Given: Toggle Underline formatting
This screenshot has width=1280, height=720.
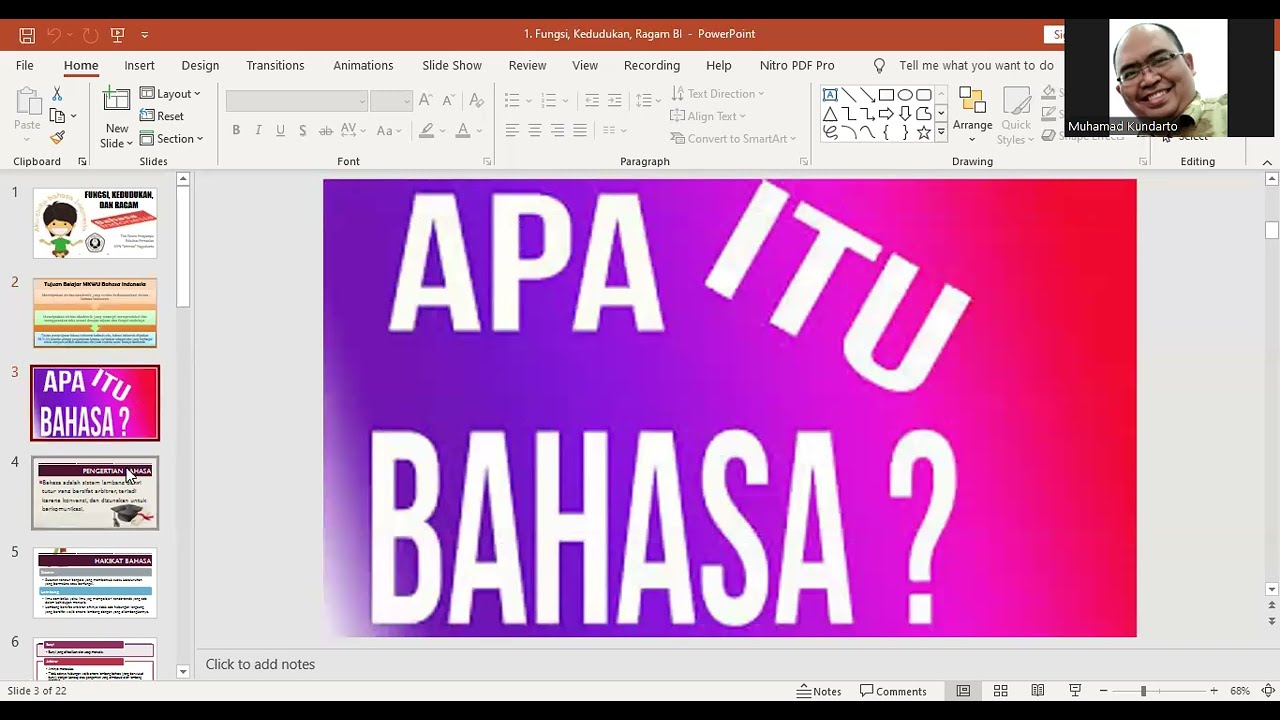Looking at the screenshot, I should [x=280, y=131].
